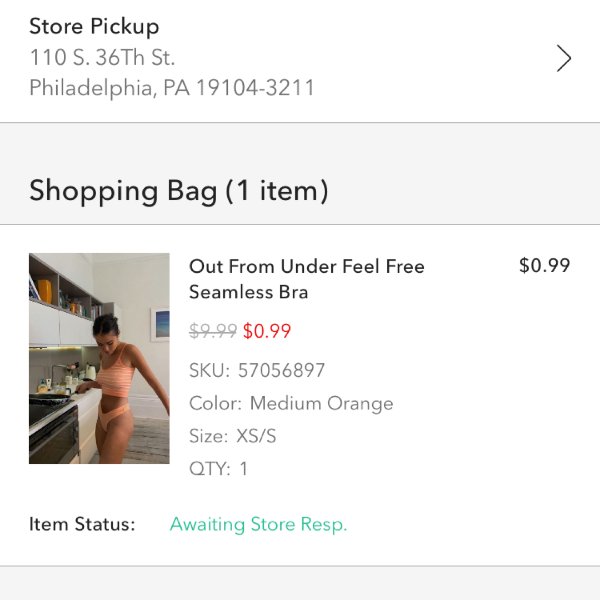
Task: Tap Color: Medium Orange detail
Action: pos(291,403)
